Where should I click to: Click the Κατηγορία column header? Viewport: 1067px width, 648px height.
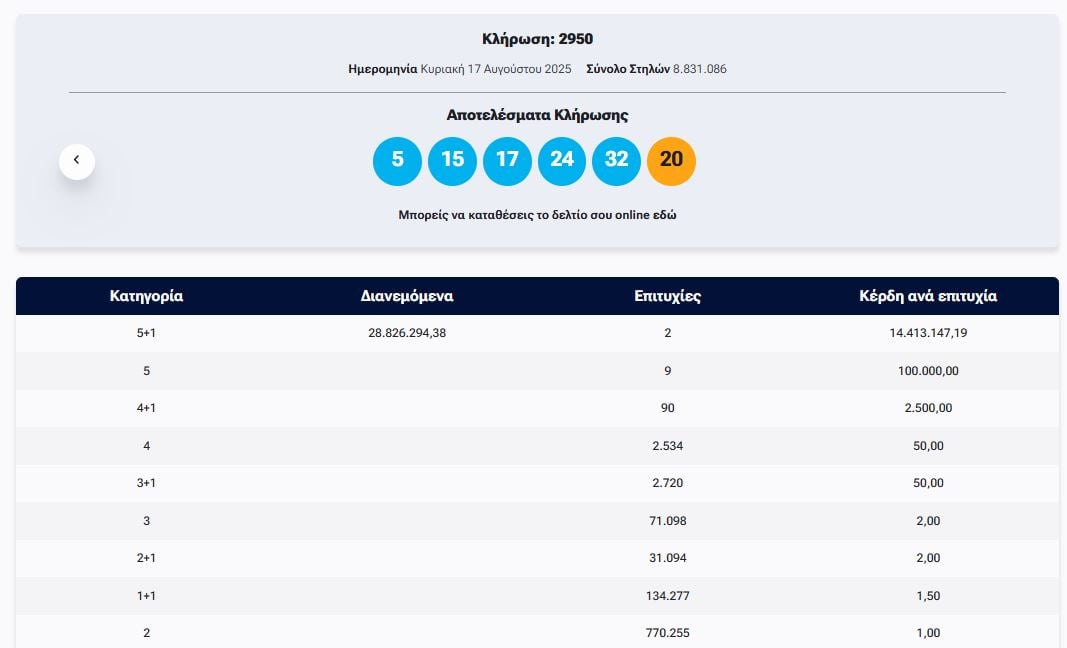[146, 296]
